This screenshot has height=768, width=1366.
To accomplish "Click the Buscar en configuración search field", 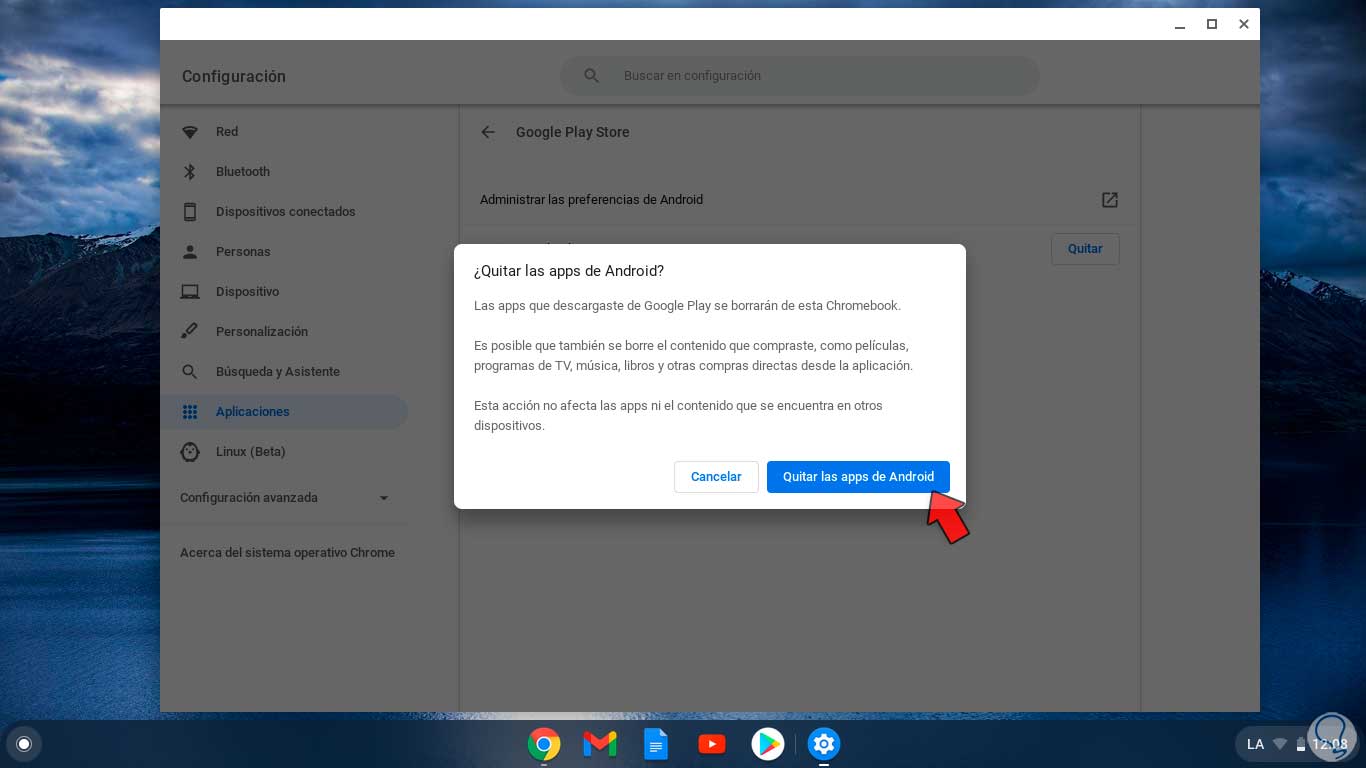I will pos(800,76).
